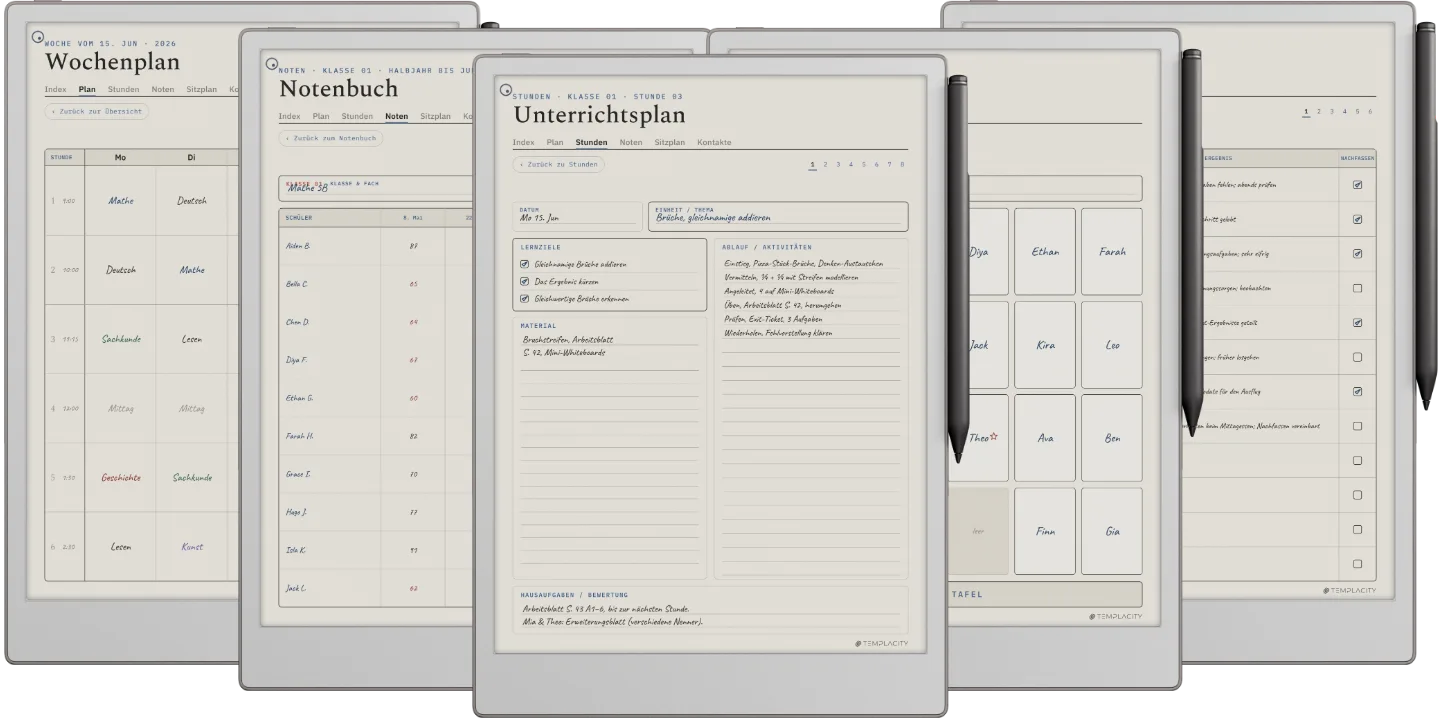Open Index tab in Unterrichtsplan

point(523,142)
